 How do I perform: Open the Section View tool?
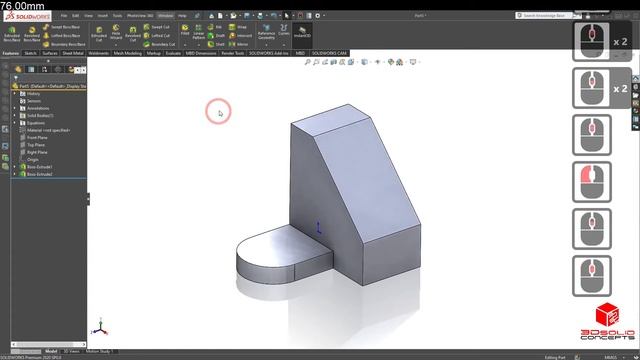[x=333, y=62]
